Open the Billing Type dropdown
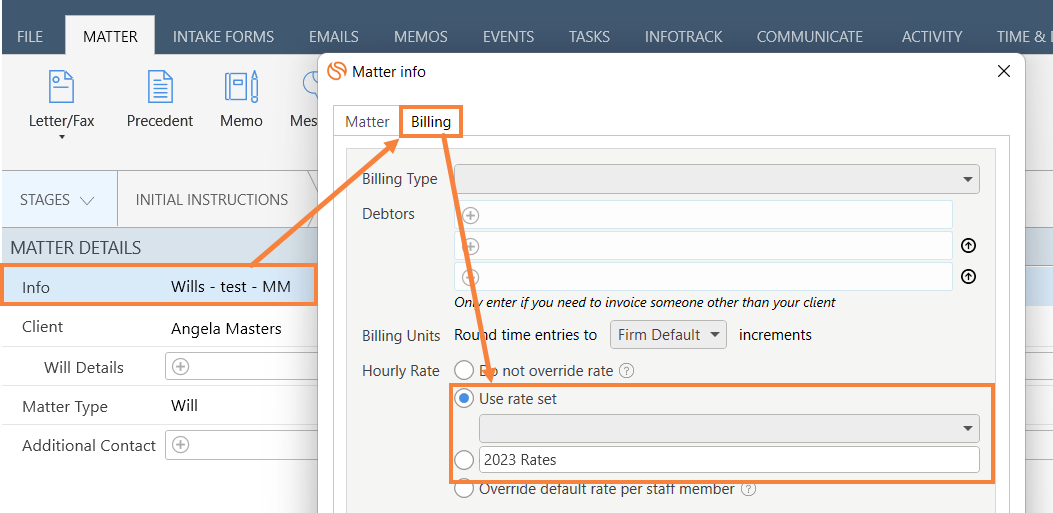1053x513 pixels. click(717, 179)
